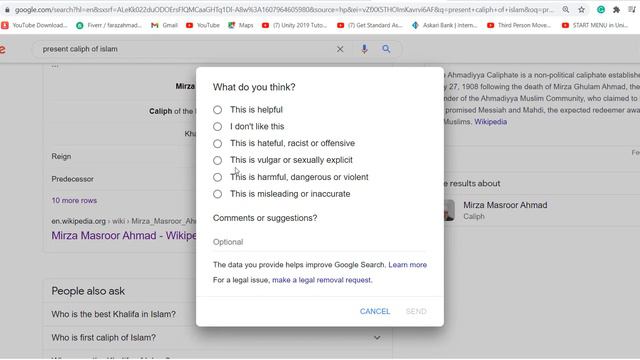Clear the search box with X icon

click(340, 49)
